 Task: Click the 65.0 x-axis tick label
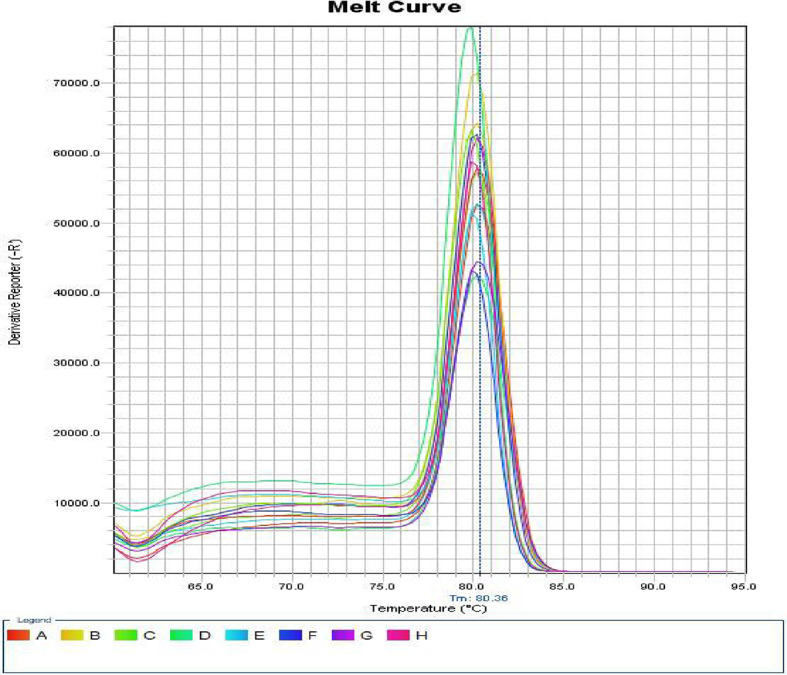click(202, 586)
